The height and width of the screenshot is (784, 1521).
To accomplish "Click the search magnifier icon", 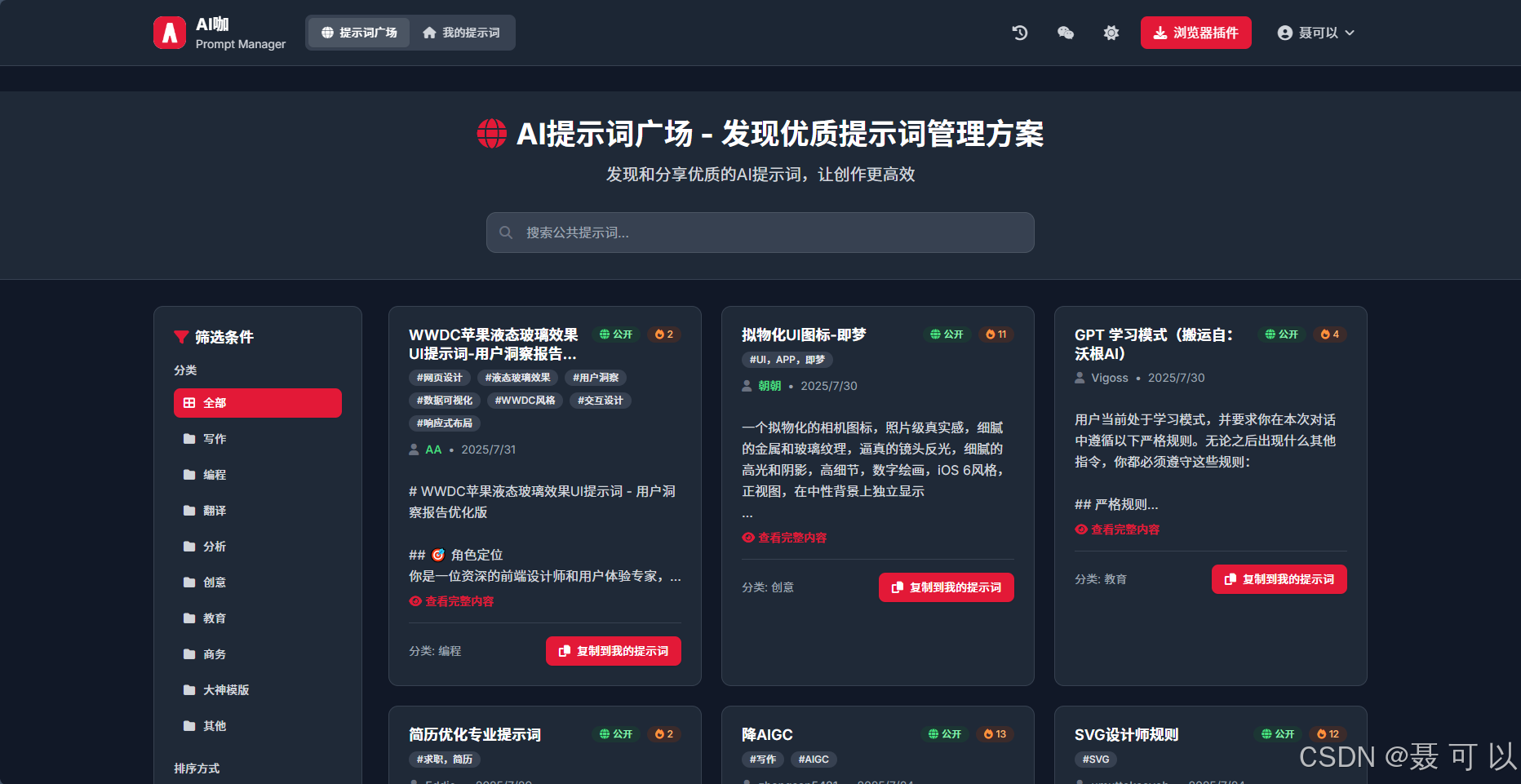I will click(x=506, y=233).
